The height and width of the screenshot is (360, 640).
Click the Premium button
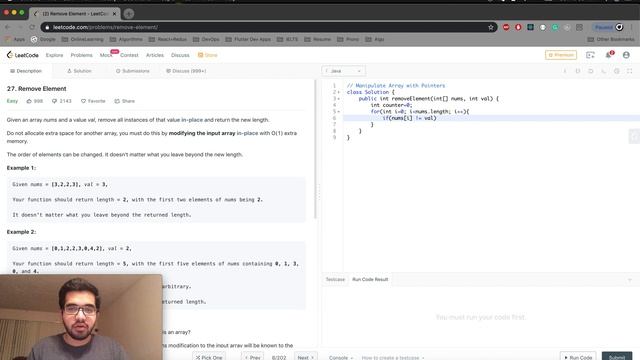point(561,55)
